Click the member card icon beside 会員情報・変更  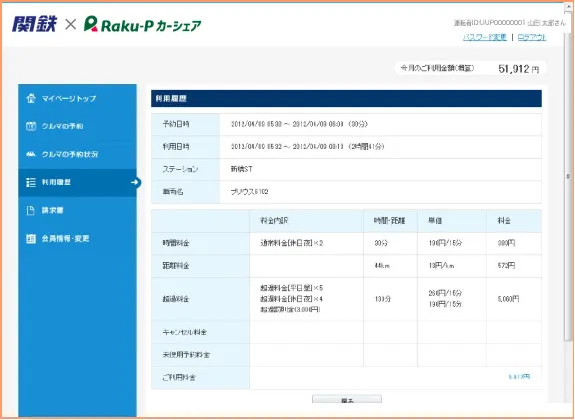click(x=31, y=238)
